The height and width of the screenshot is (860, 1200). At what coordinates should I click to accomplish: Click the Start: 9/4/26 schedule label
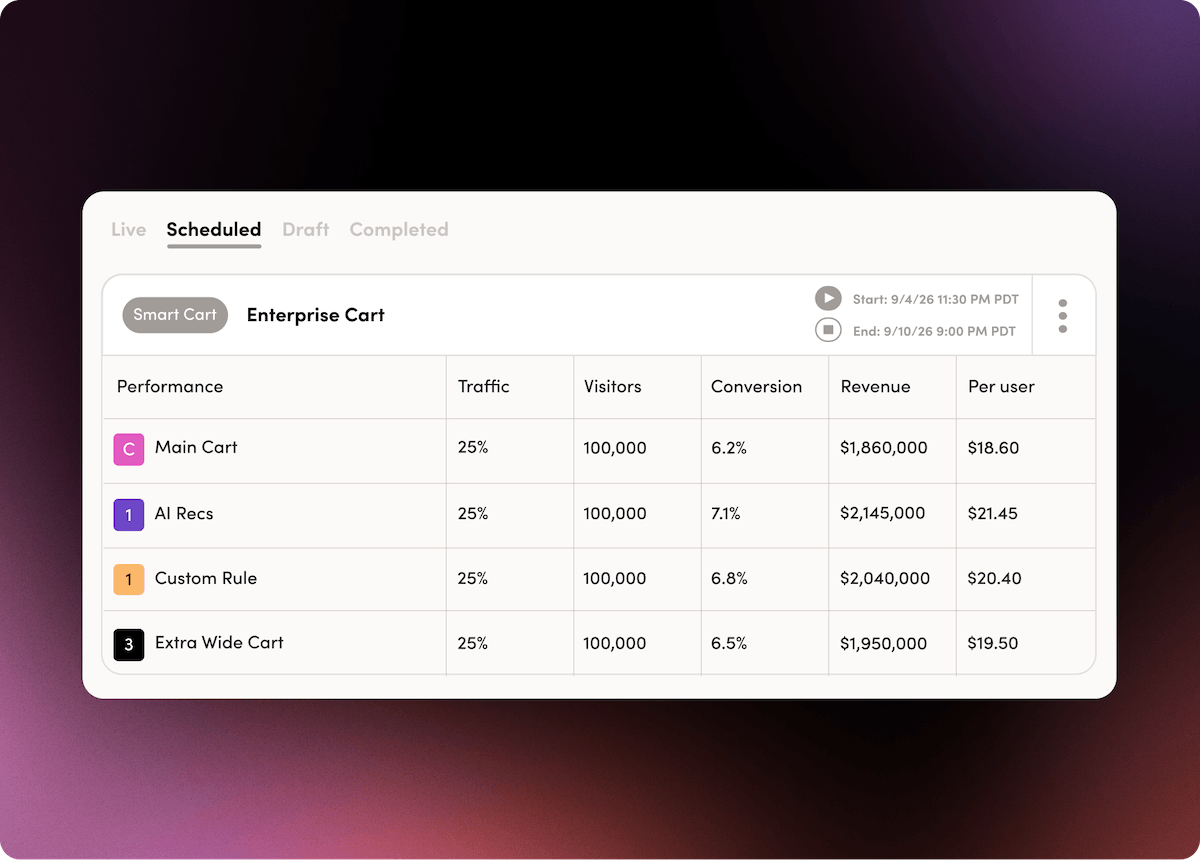933,299
